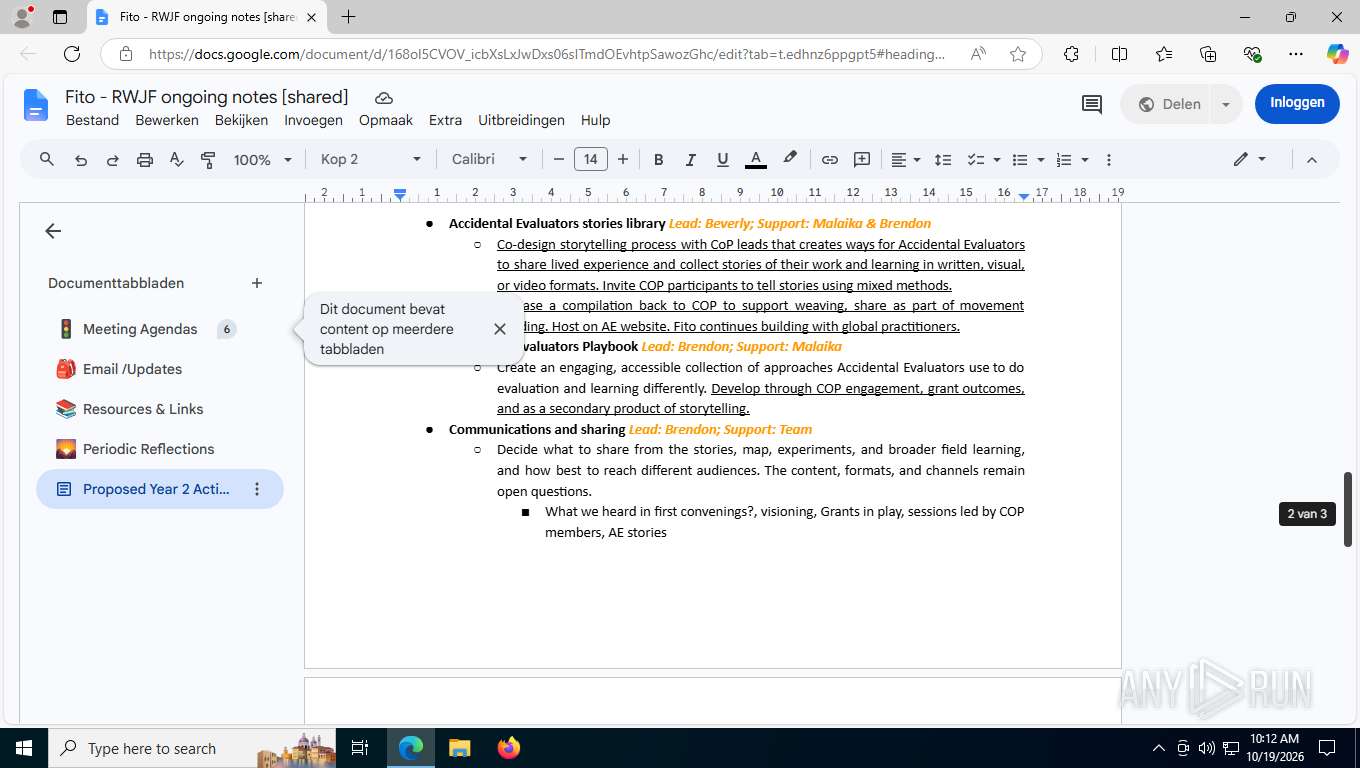Toggle underline formatting
The height and width of the screenshot is (768, 1360).
pyautogui.click(x=723, y=160)
